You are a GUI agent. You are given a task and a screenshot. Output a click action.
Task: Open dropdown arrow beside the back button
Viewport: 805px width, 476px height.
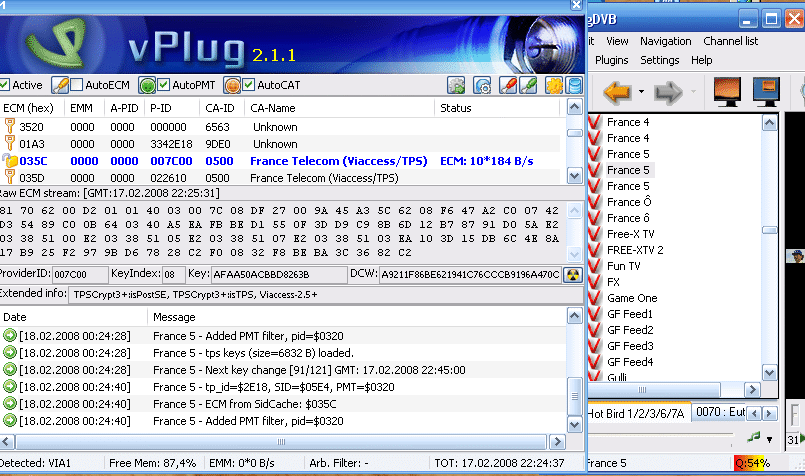[x=641, y=92]
